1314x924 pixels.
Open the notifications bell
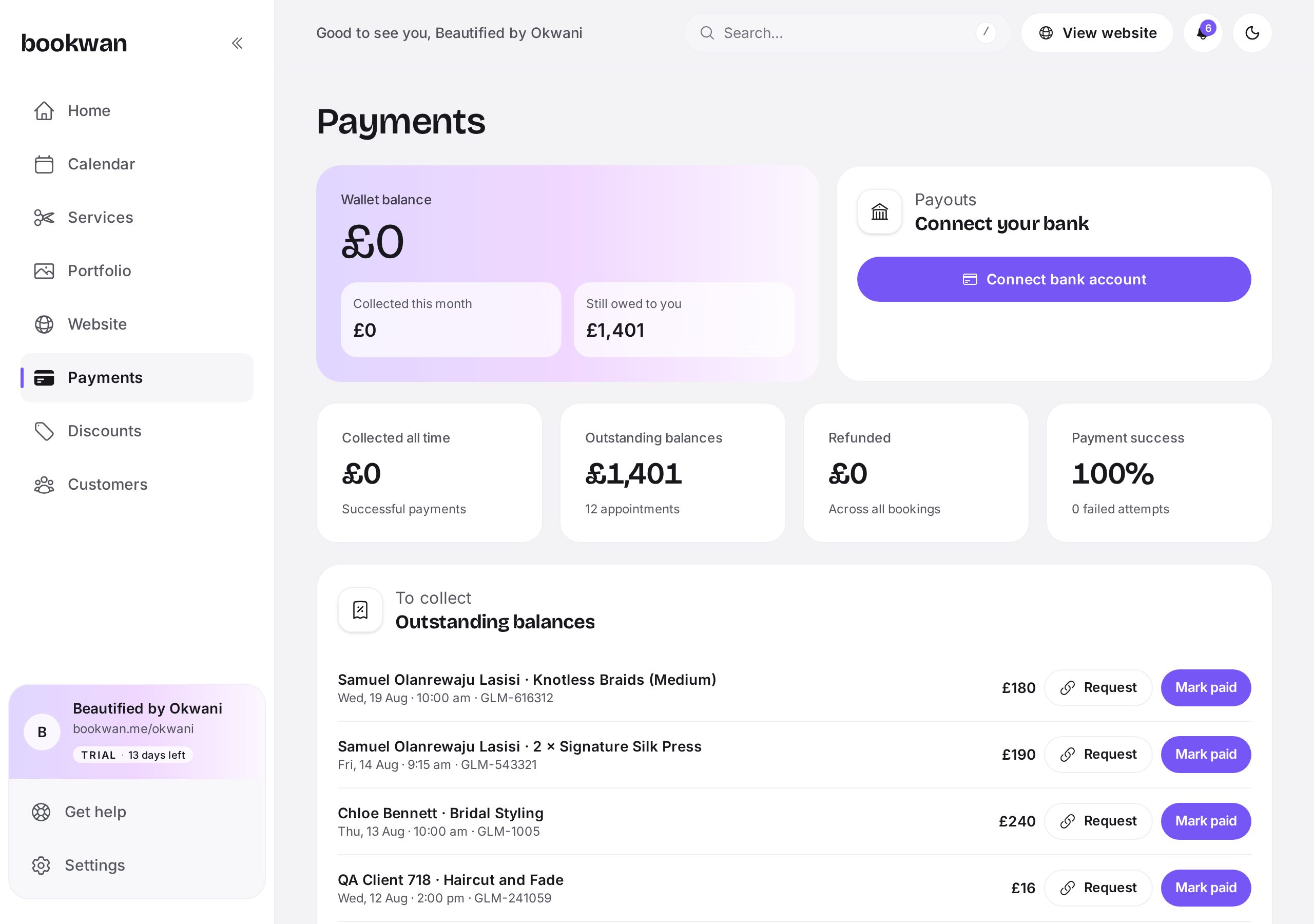click(x=1203, y=33)
